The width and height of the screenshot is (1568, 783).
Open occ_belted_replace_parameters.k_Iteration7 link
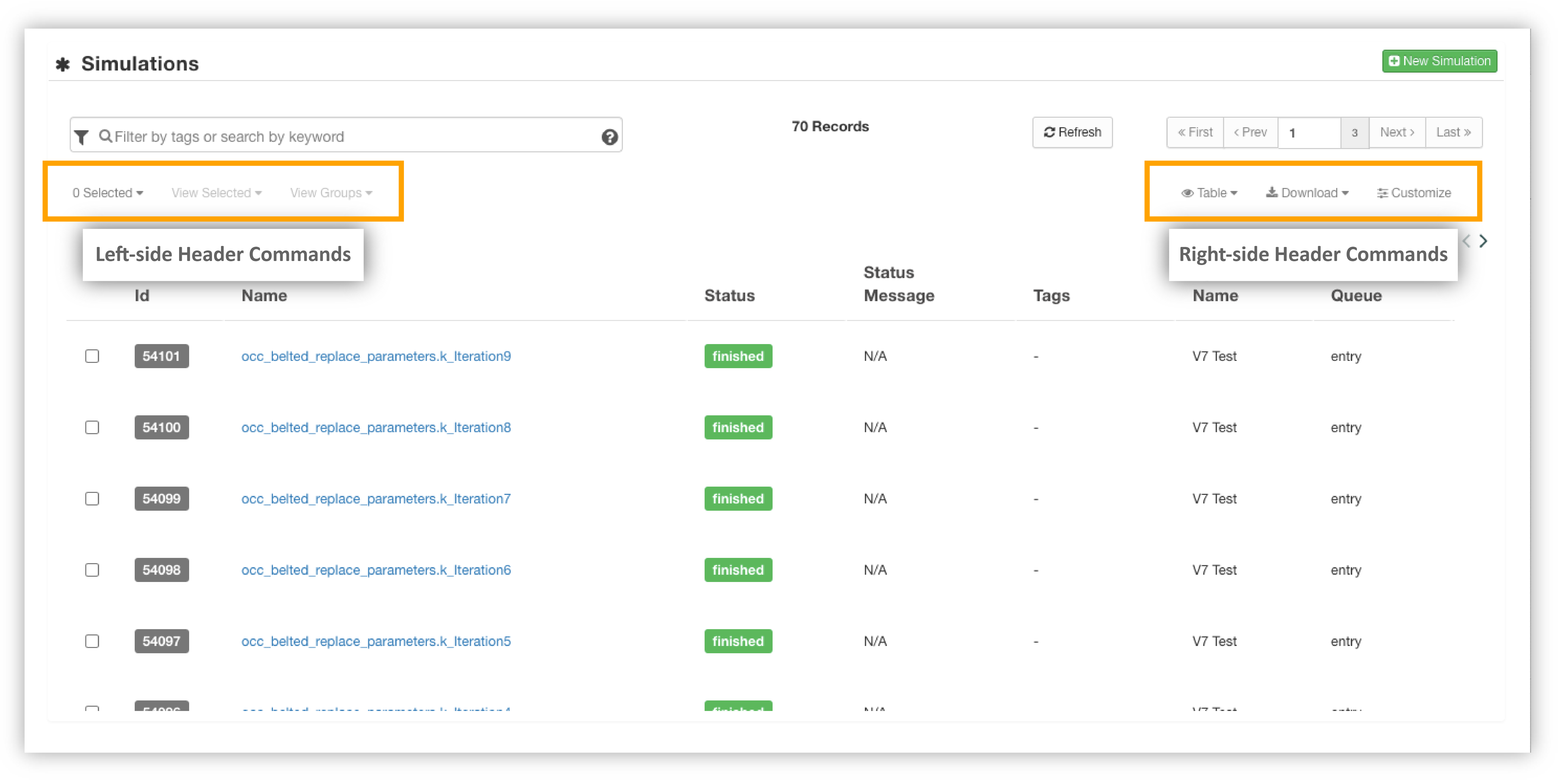point(376,499)
